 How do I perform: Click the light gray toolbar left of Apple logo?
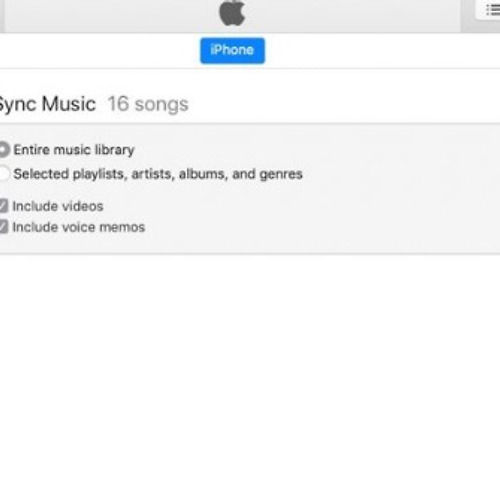(110, 15)
